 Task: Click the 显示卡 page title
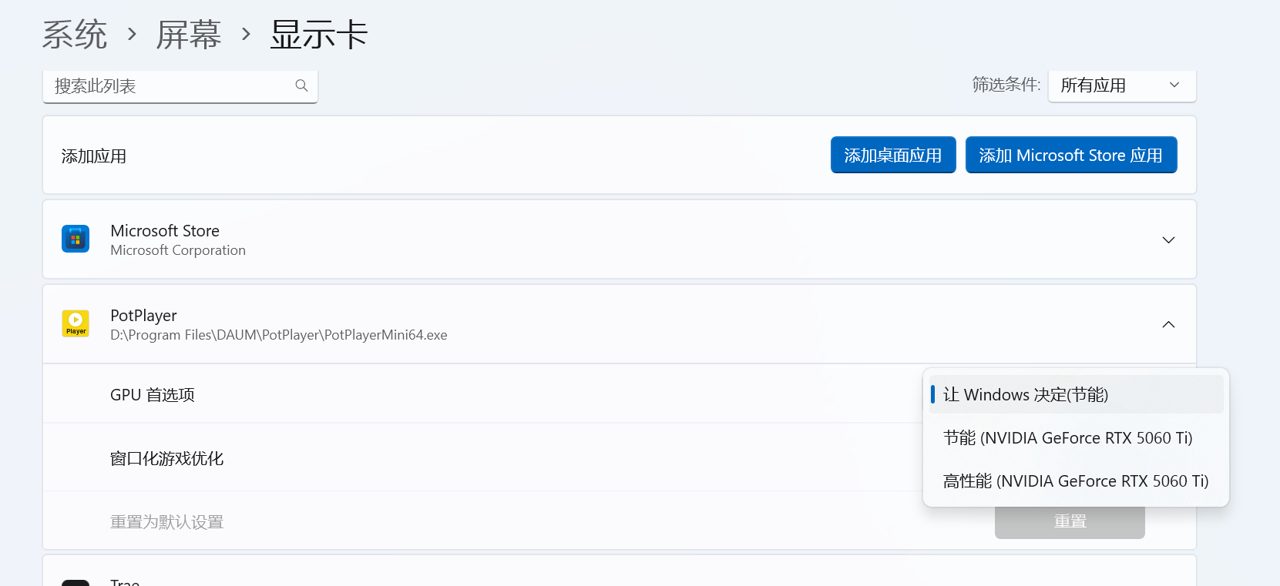(x=319, y=35)
